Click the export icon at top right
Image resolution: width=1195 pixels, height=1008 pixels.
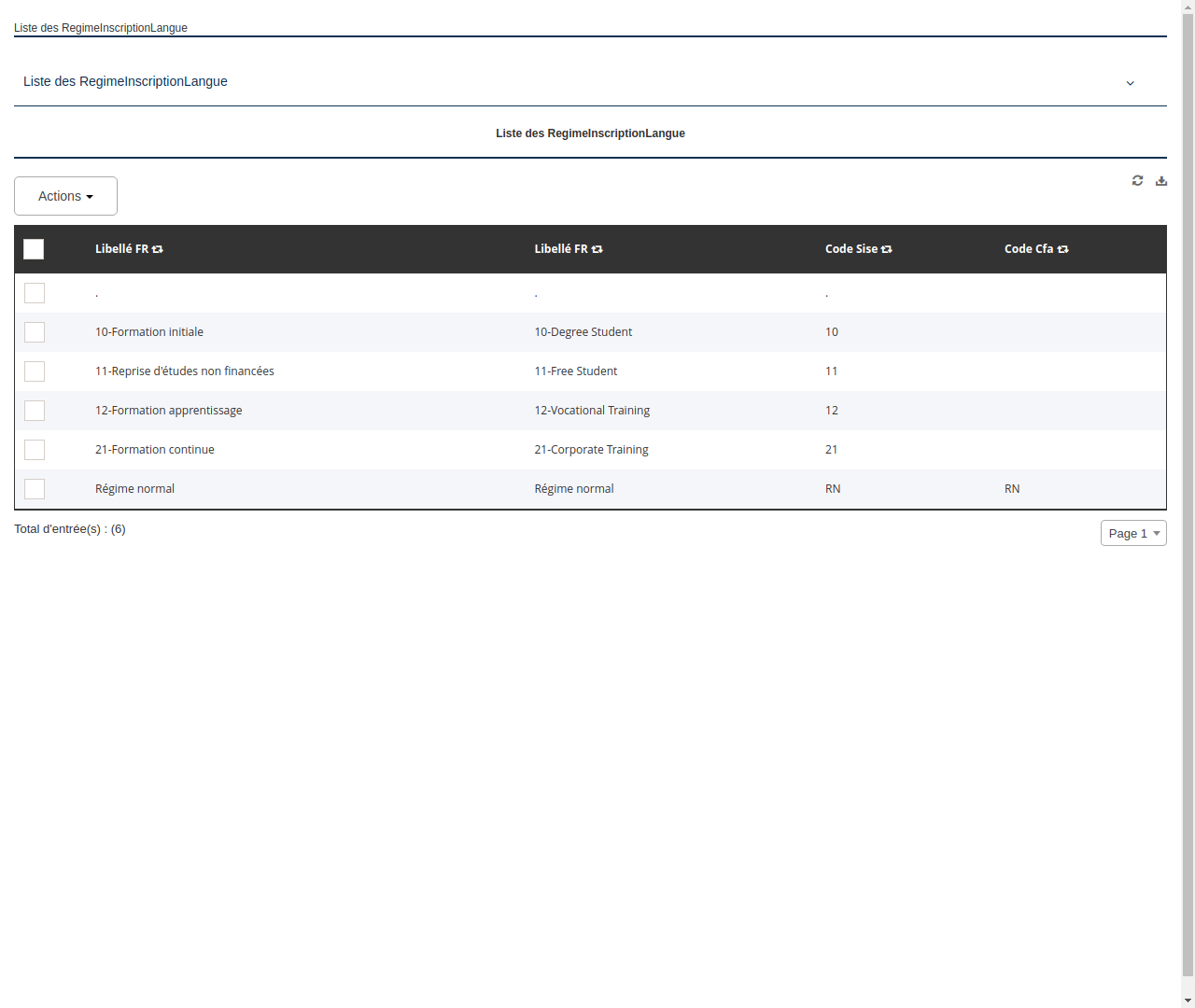[x=1160, y=180]
